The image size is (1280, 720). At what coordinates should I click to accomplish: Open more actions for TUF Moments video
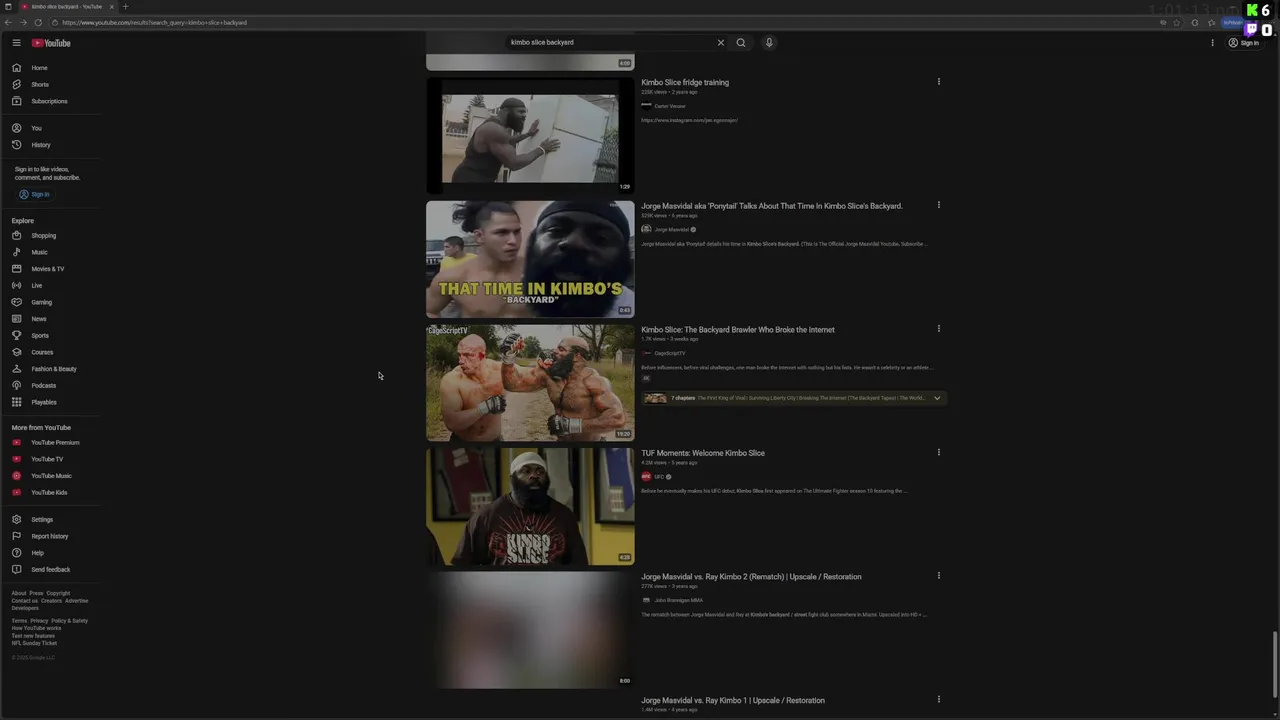[x=938, y=452]
